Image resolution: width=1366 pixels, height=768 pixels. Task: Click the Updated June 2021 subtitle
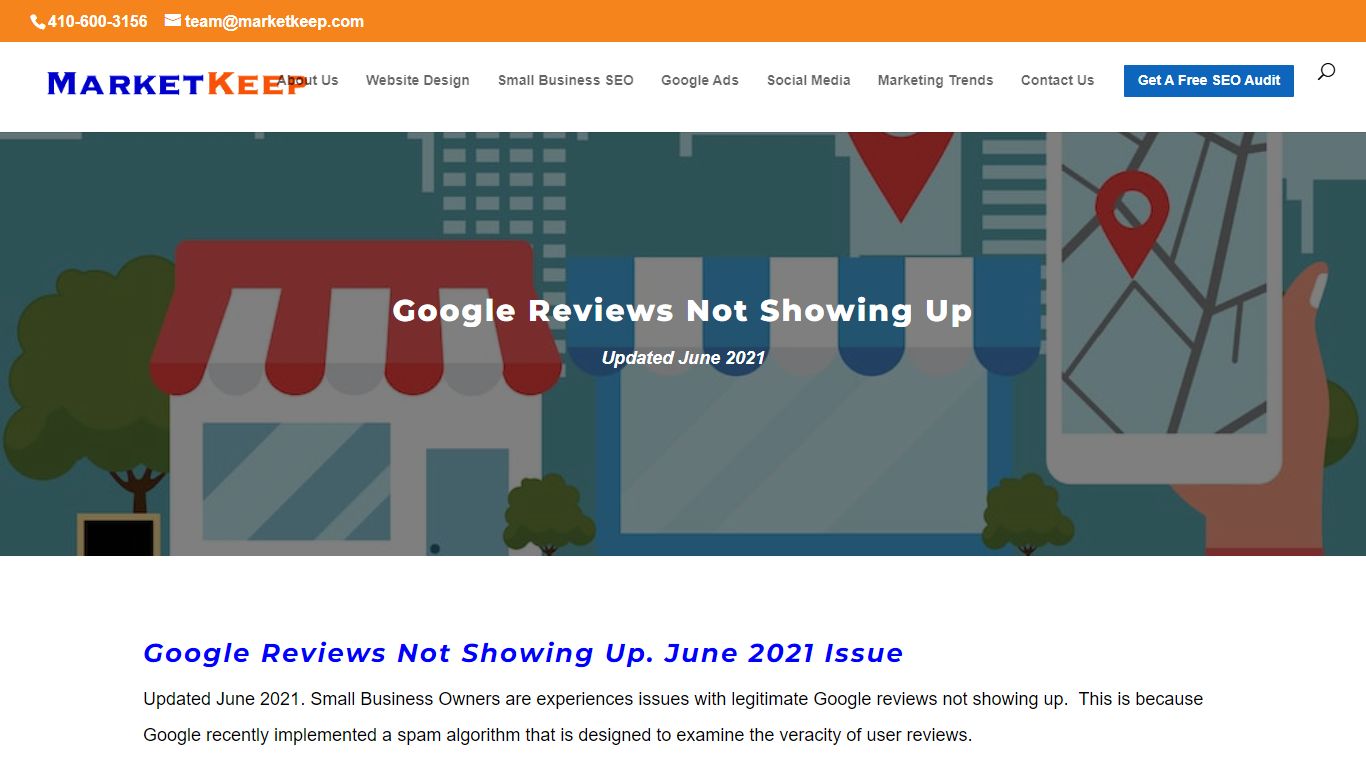pyautogui.click(x=683, y=358)
